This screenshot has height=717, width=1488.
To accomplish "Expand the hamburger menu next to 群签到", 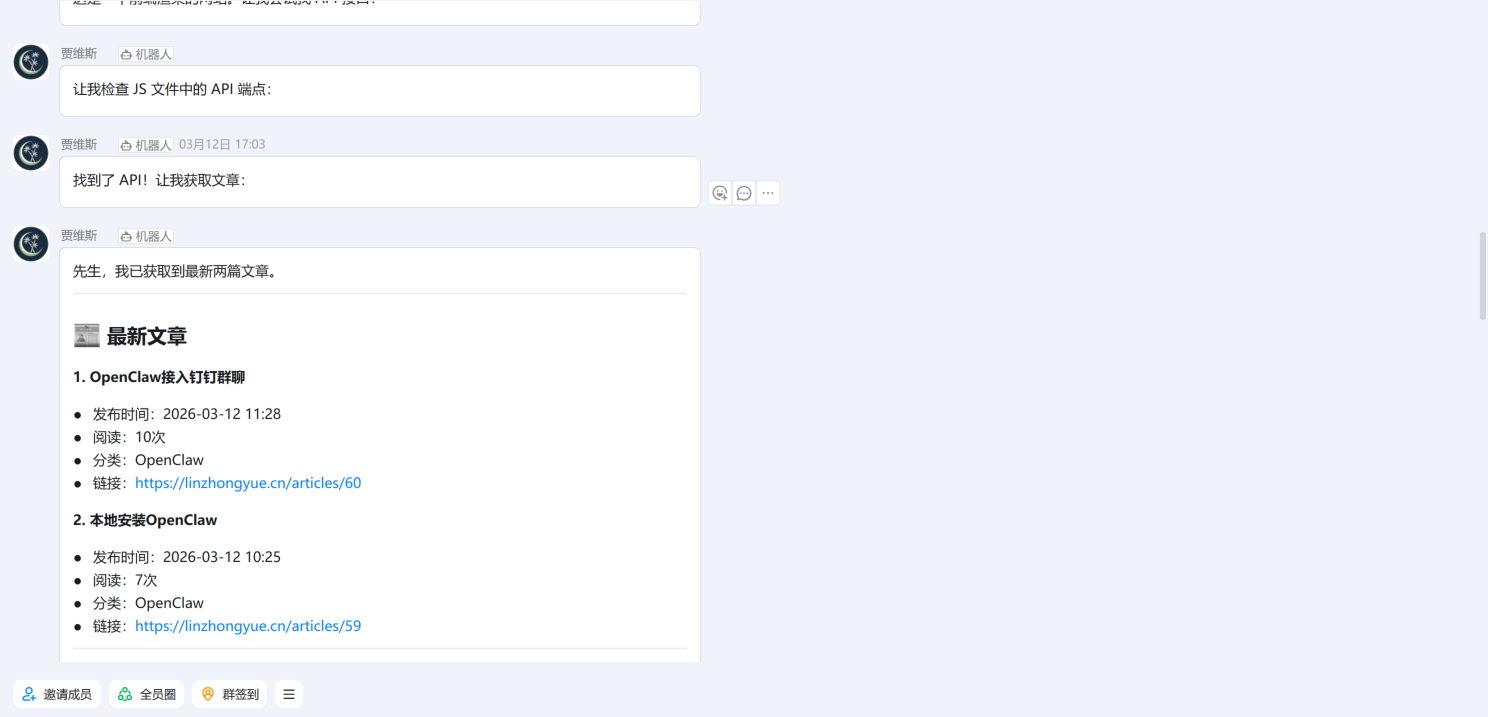I will pyautogui.click(x=289, y=694).
